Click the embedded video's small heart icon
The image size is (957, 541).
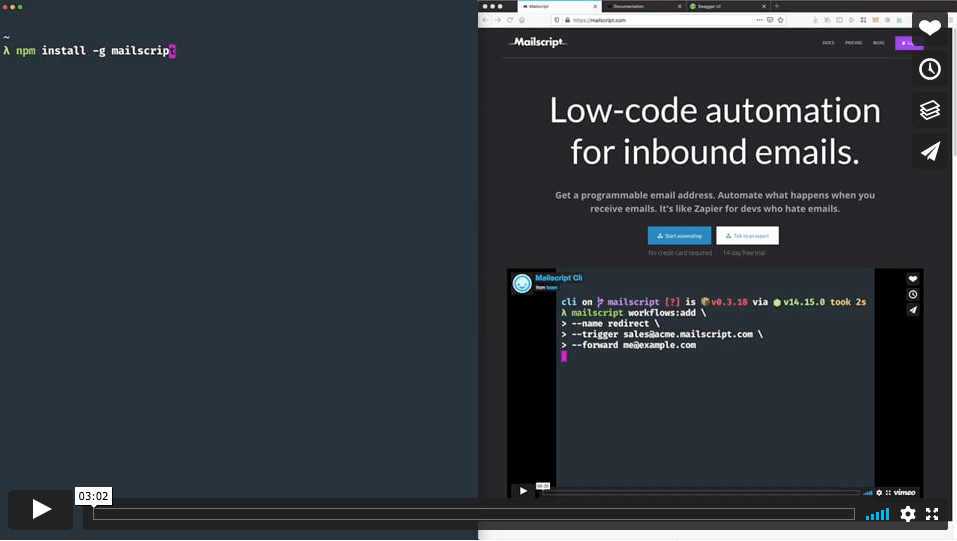coord(912,279)
